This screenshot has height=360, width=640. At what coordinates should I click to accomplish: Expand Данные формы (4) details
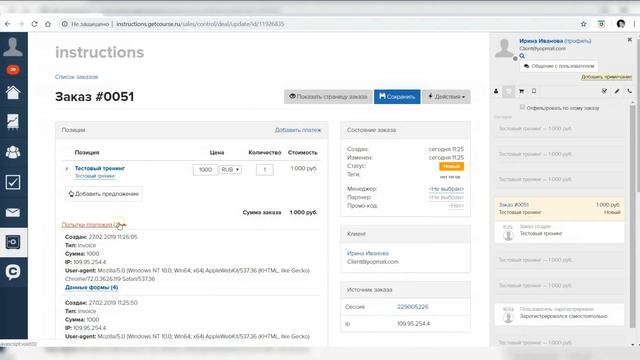91,287
